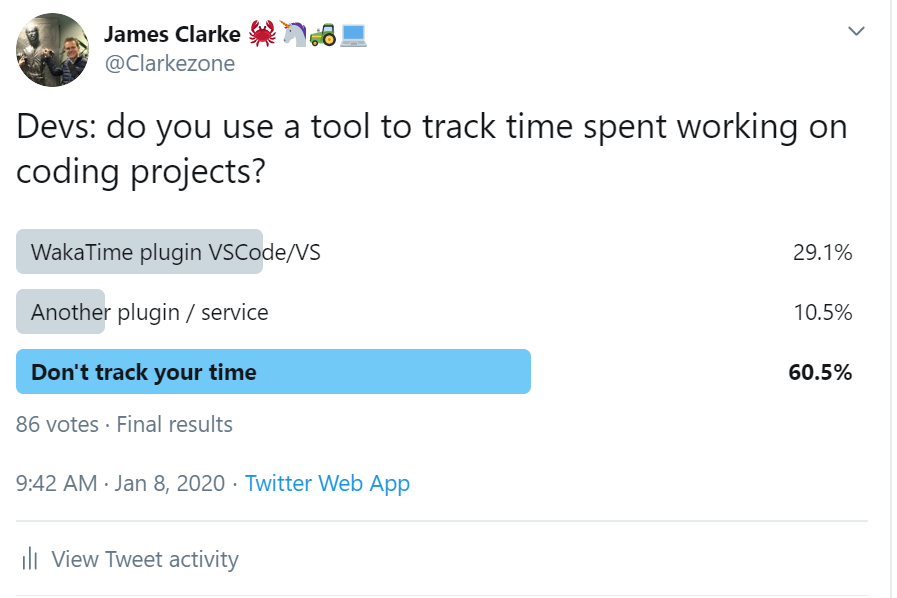This screenshot has height=598, width=897.
Task: Select James Clarke's display name
Action: click(173, 33)
